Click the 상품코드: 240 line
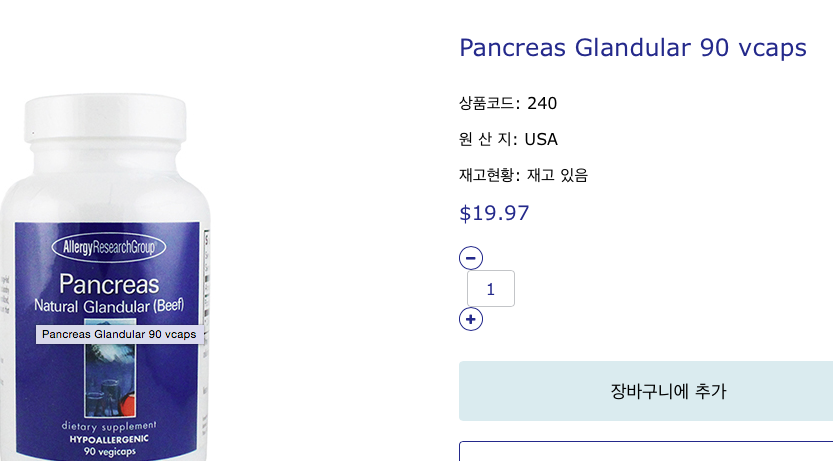Image resolution: width=833 pixels, height=461 pixels. click(x=508, y=103)
